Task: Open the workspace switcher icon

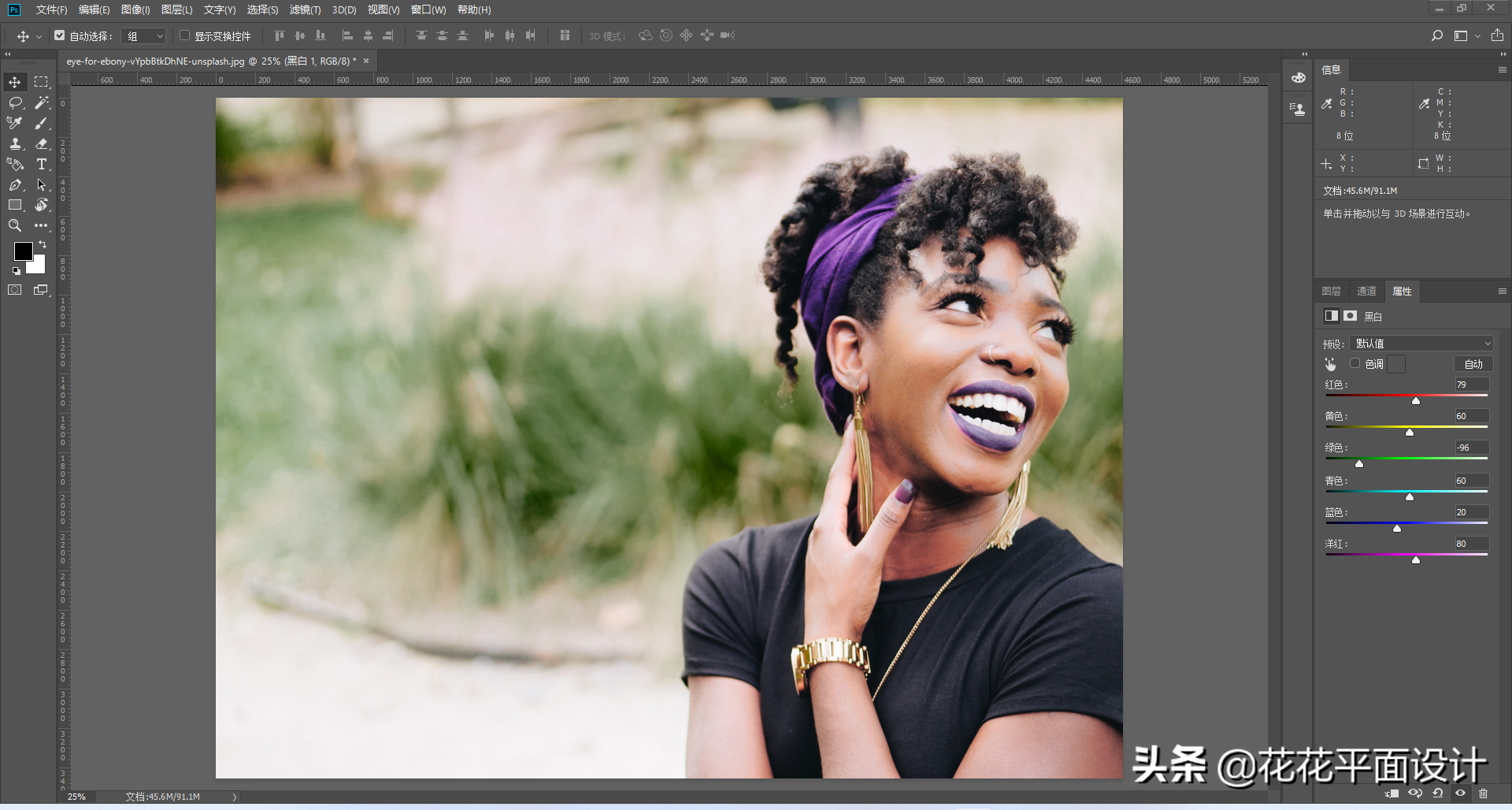Action: [1461, 35]
